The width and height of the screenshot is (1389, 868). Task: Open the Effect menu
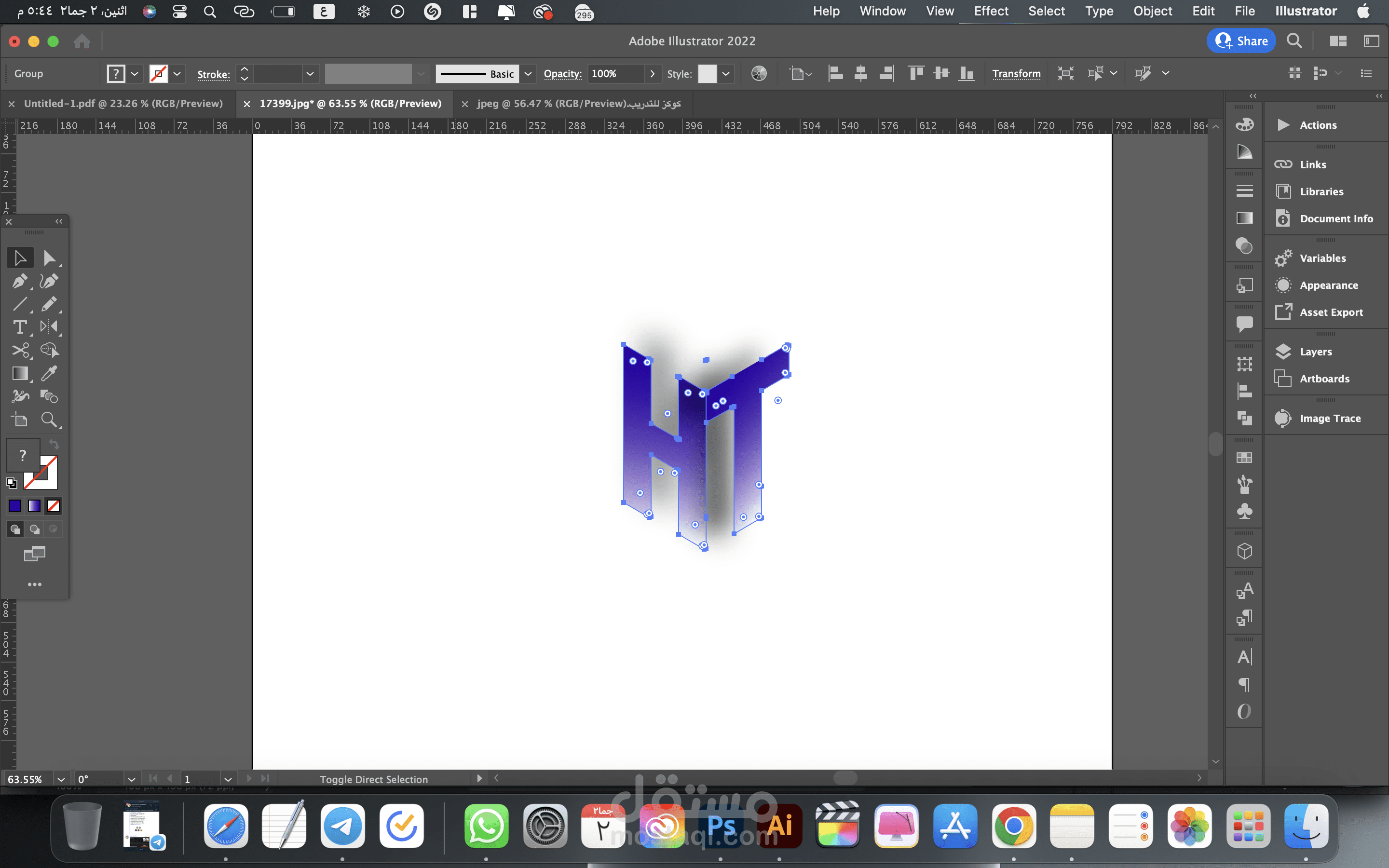(991, 11)
